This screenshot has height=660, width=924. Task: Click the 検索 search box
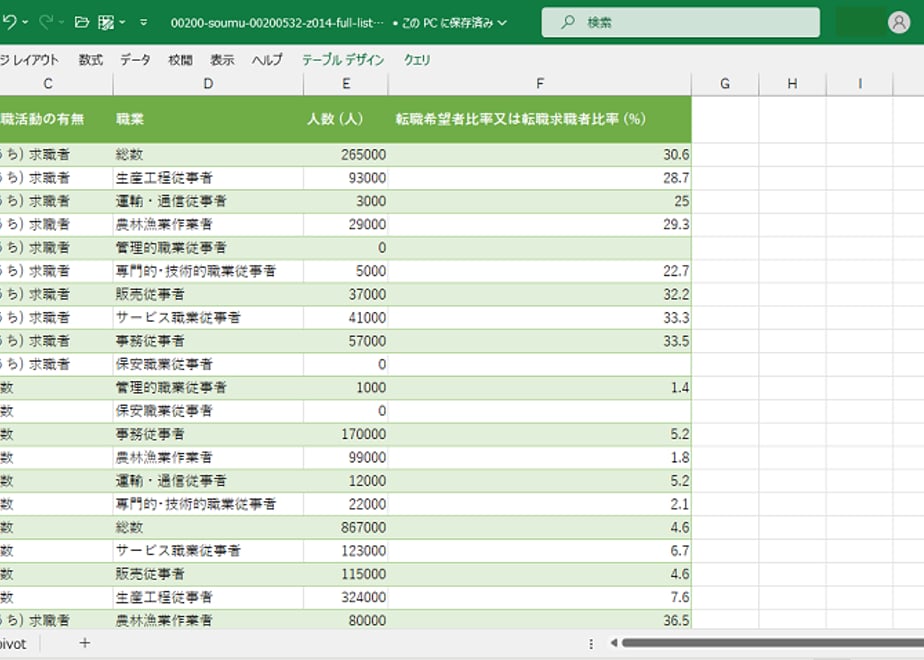pos(680,22)
